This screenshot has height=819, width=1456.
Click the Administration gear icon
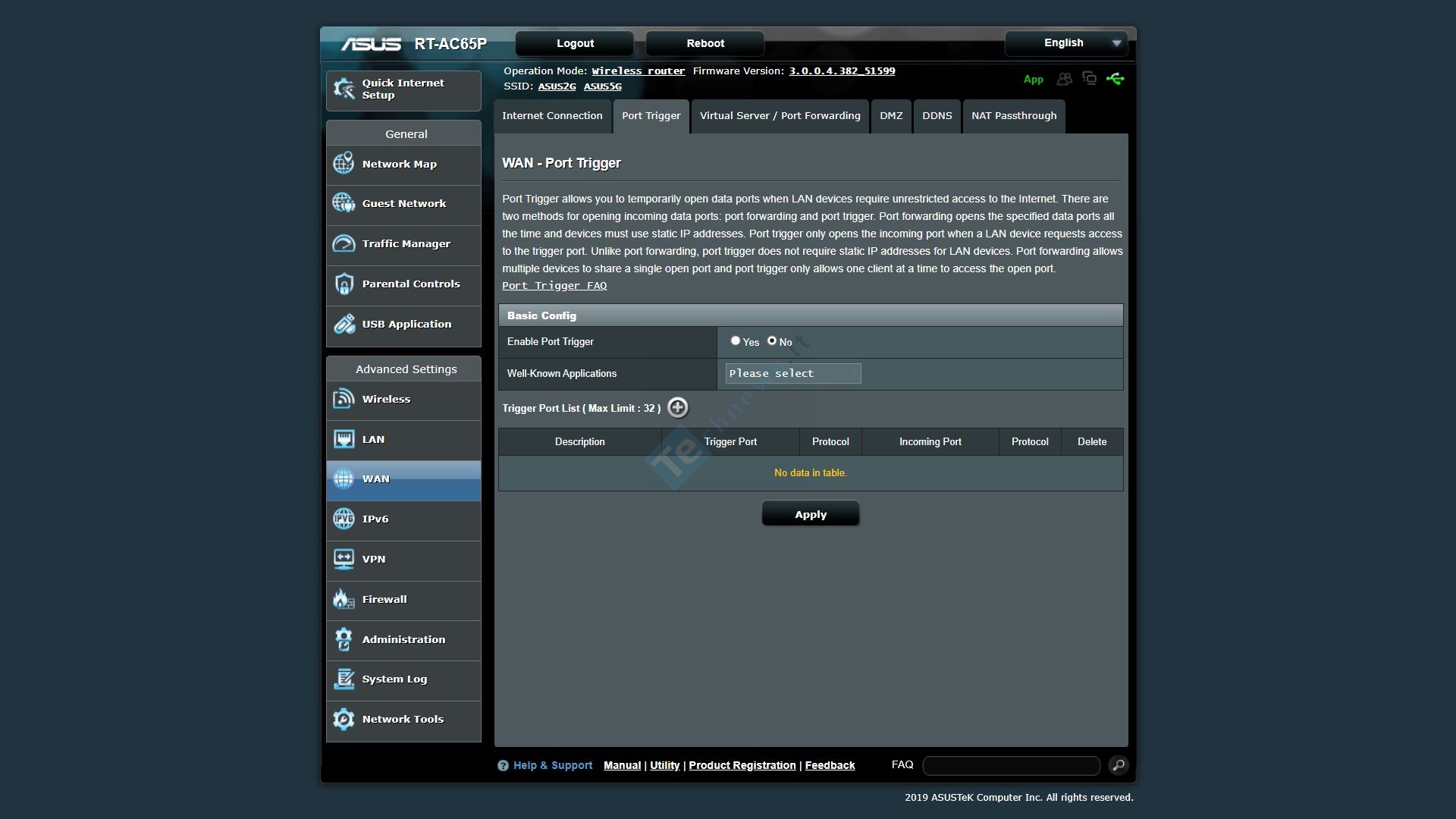(344, 639)
